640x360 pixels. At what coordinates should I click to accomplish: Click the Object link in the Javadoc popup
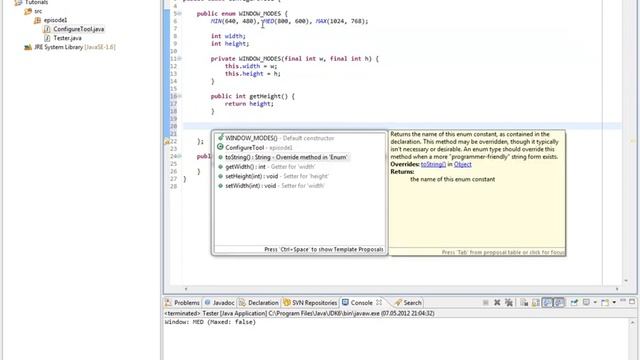(462, 164)
